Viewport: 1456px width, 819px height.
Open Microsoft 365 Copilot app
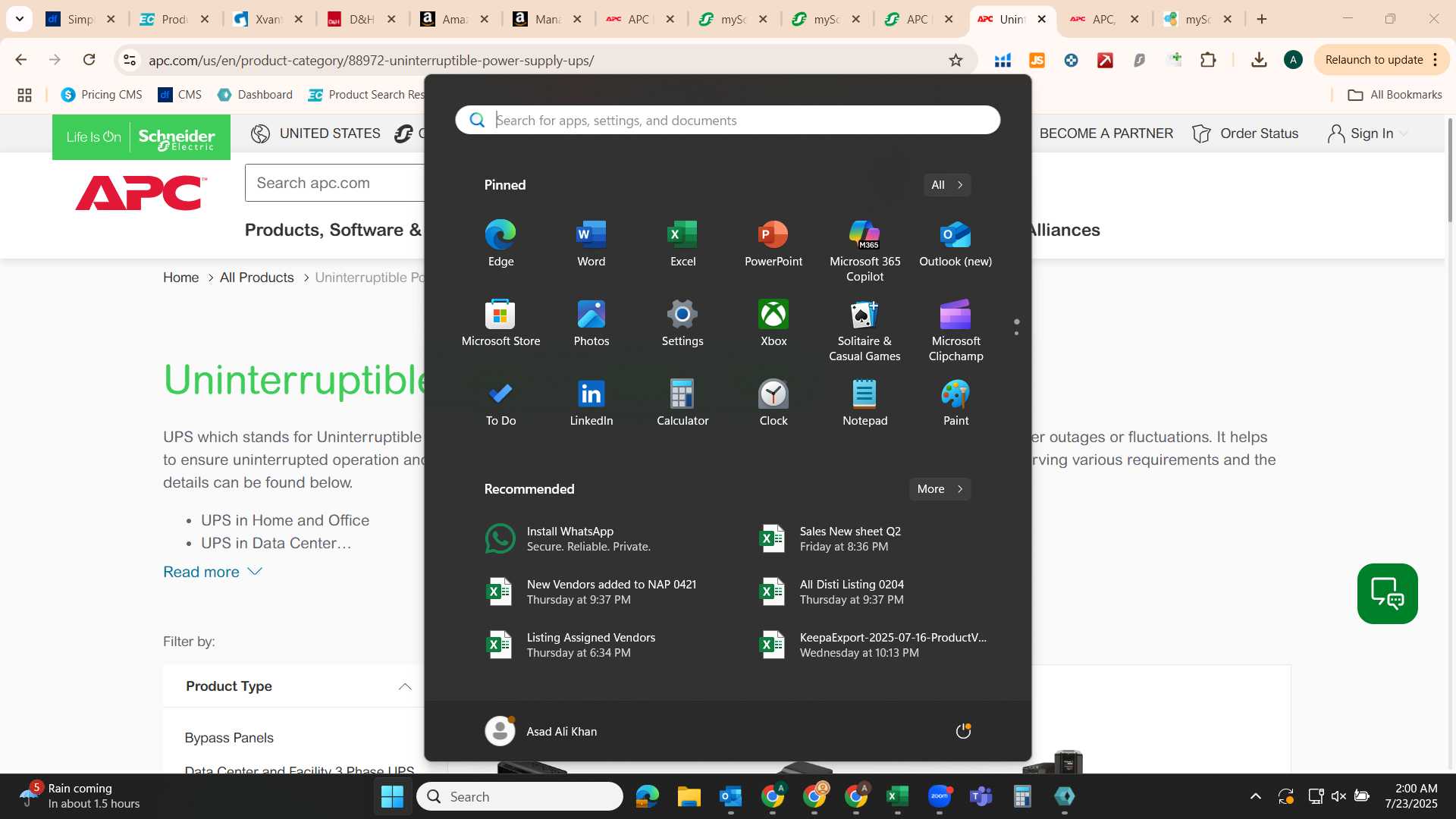pos(864,250)
